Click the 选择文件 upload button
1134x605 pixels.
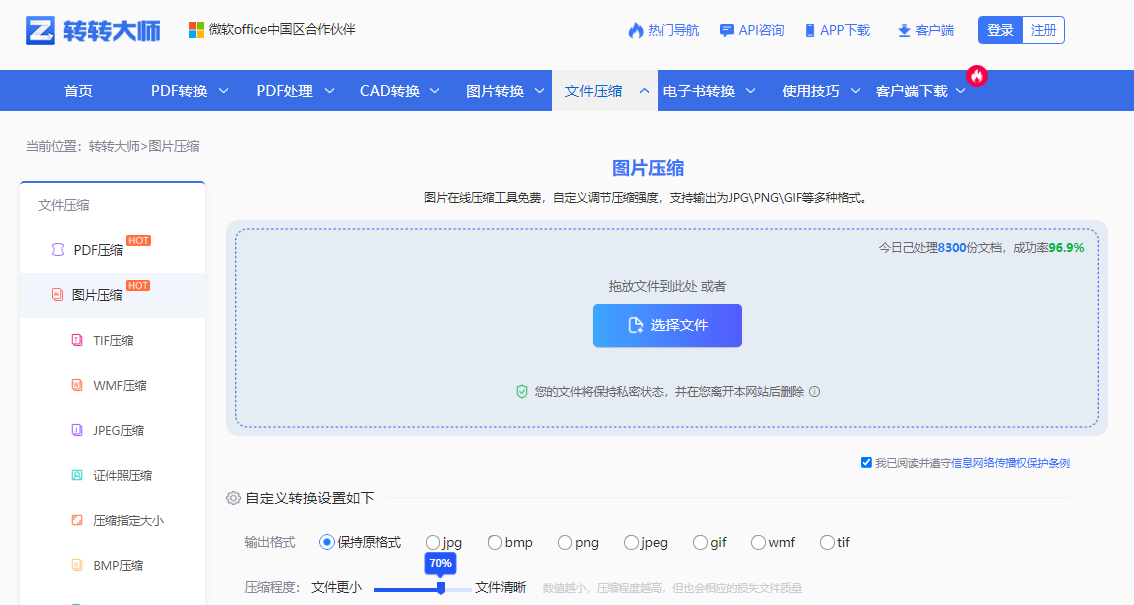point(667,325)
